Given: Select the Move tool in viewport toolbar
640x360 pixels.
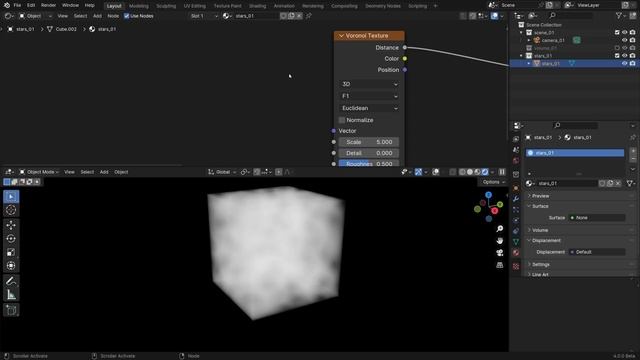Looking at the screenshot, I should (x=11, y=225).
